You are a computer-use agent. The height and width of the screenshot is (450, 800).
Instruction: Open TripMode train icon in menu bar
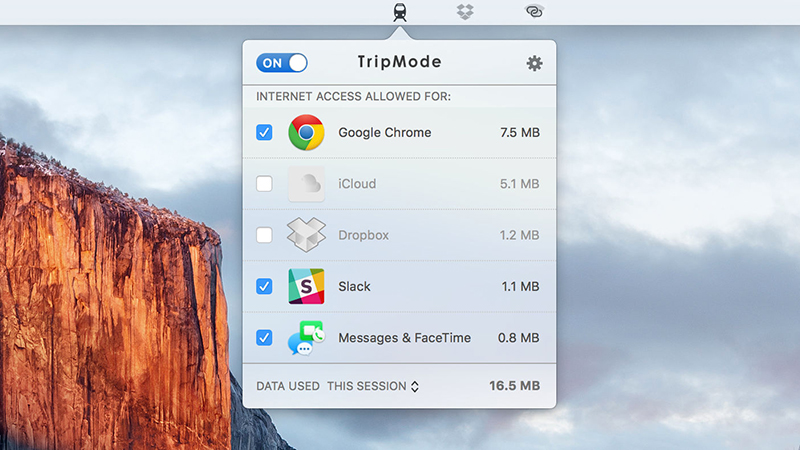399,12
